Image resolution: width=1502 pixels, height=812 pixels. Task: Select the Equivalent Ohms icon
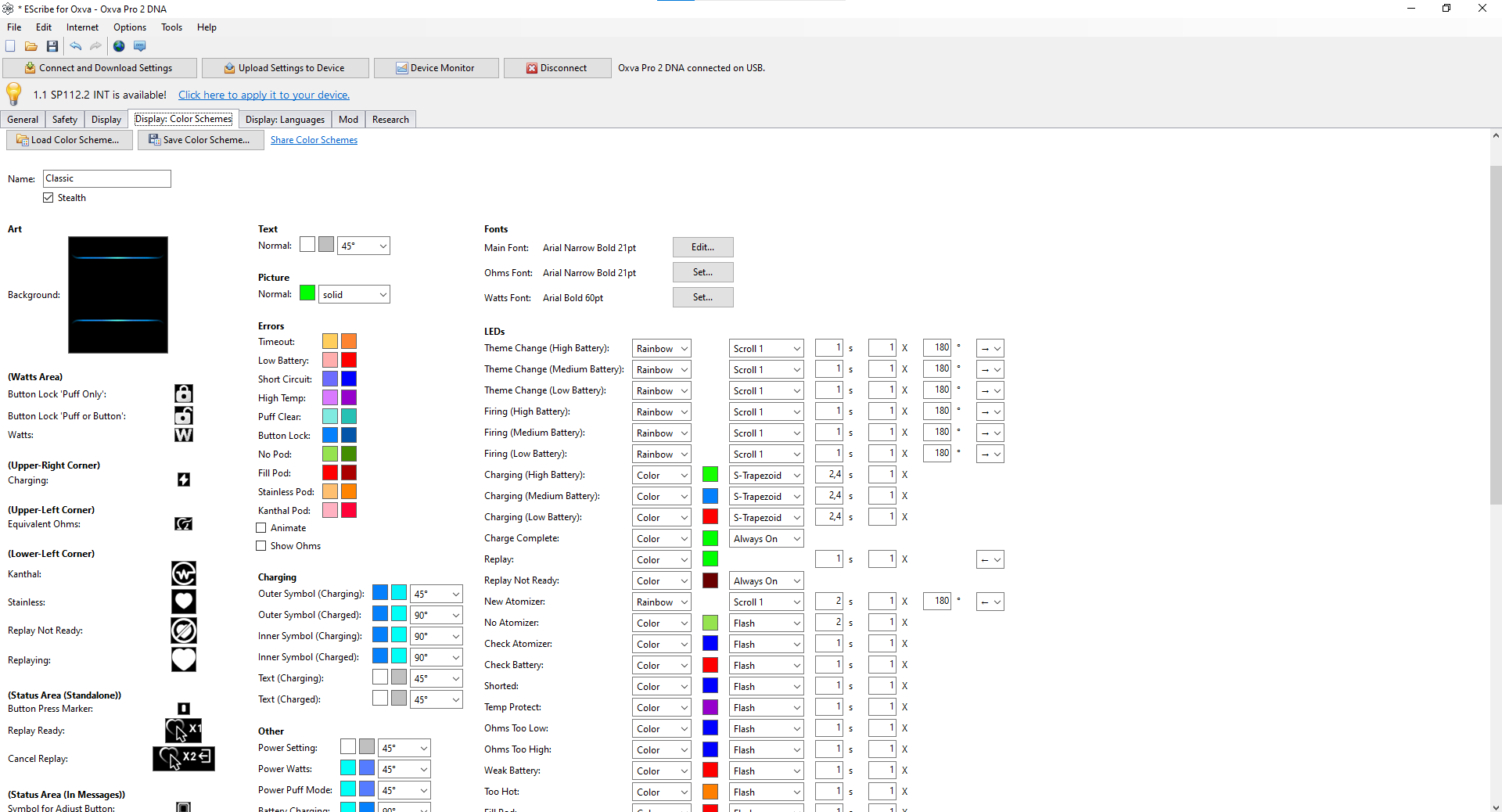coord(183,524)
